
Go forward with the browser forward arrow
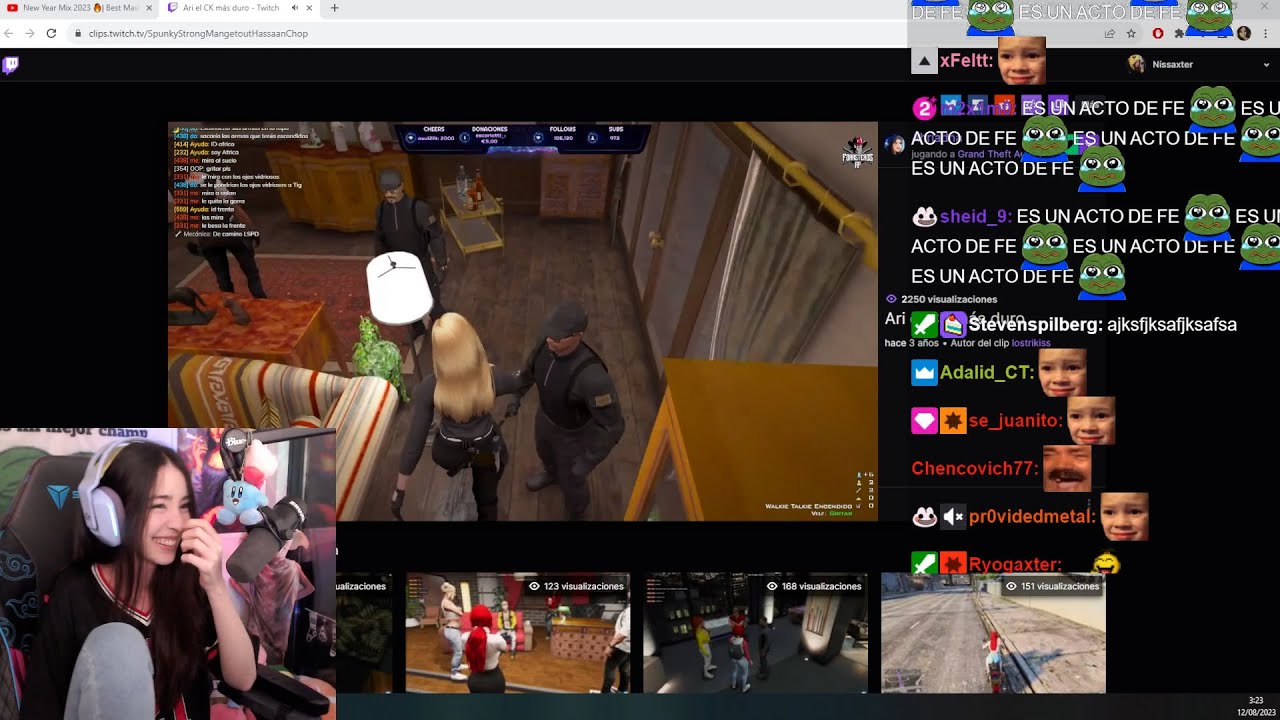click(x=30, y=33)
